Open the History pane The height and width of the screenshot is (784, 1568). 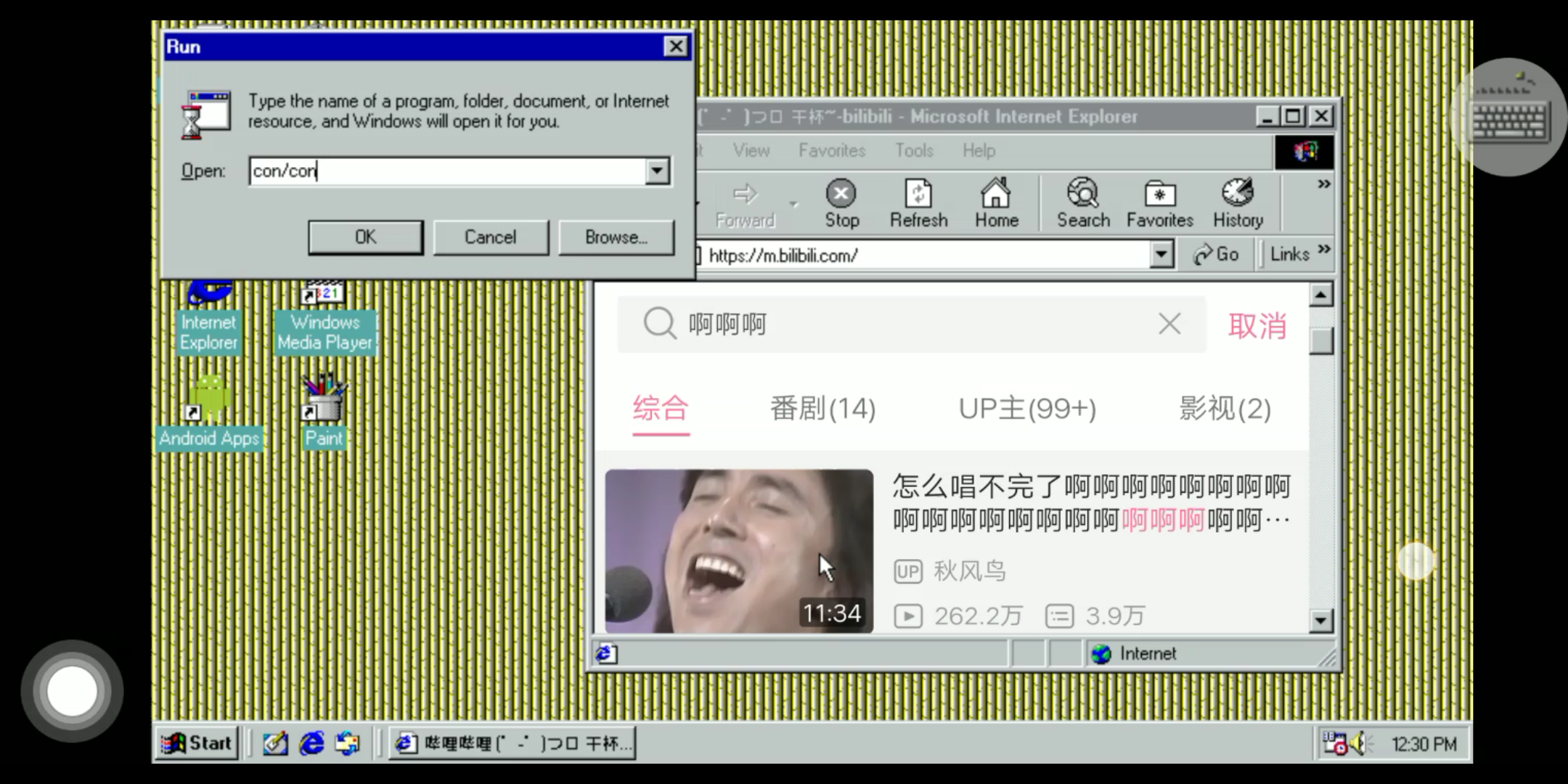tap(1238, 203)
